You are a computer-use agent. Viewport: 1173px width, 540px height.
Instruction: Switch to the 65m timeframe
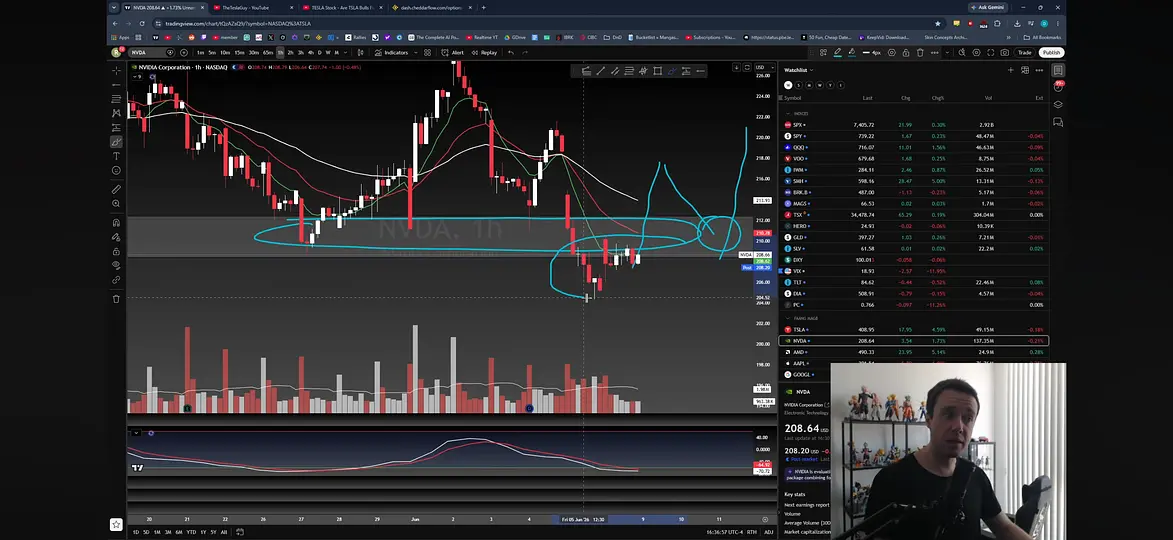tap(268, 52)
